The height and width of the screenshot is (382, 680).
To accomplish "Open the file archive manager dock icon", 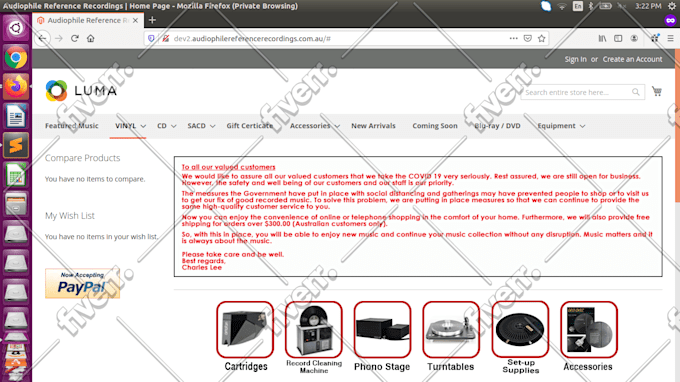I will [x=16, y=204].
